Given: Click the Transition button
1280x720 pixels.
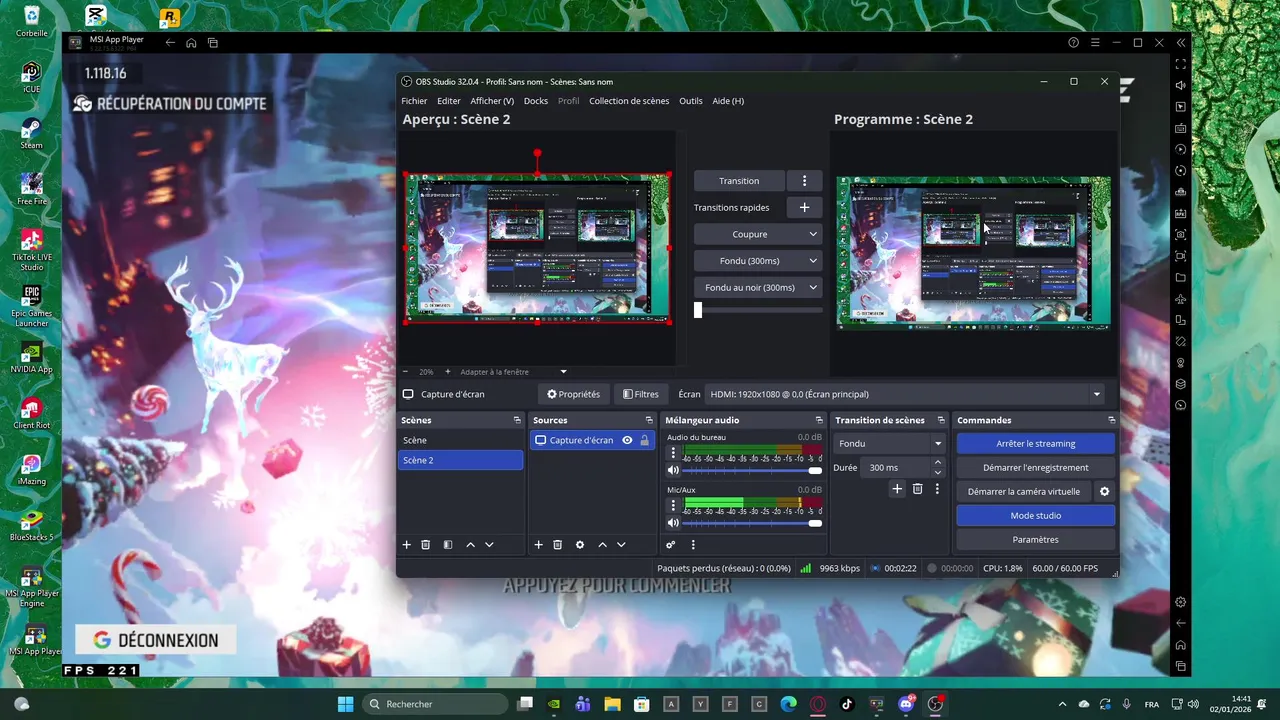Looking at the screenshot, I should (x=739, y=181).
